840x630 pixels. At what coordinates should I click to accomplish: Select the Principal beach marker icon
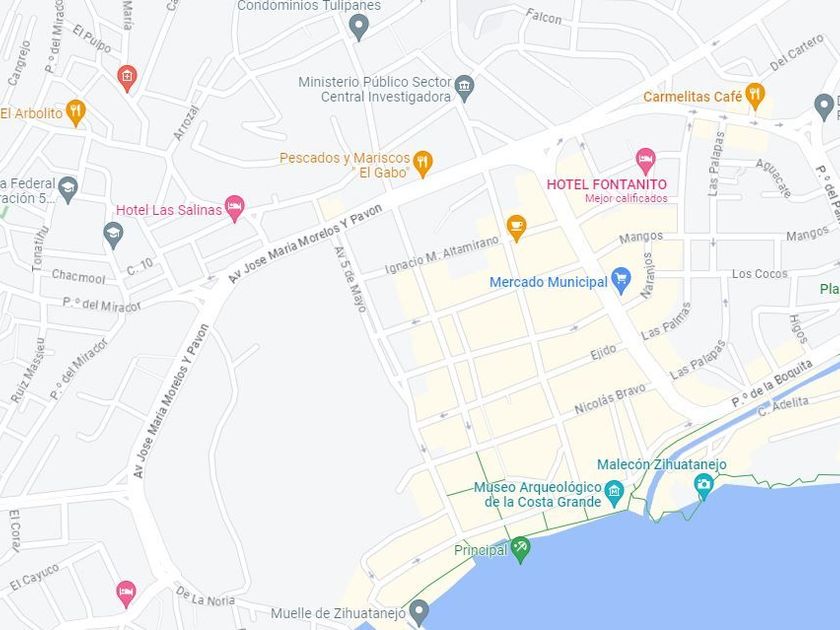[x=520, y=549]
